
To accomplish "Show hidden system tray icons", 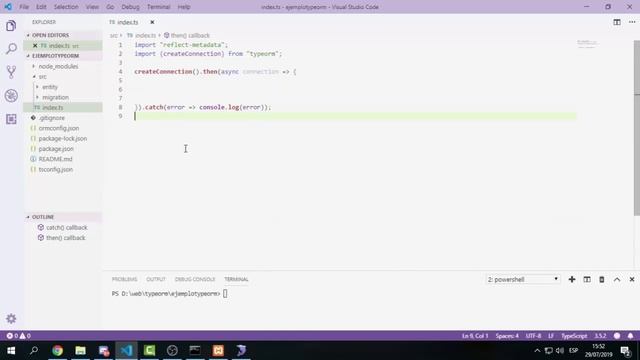I will pyautogui.click(x=537, y=351).
